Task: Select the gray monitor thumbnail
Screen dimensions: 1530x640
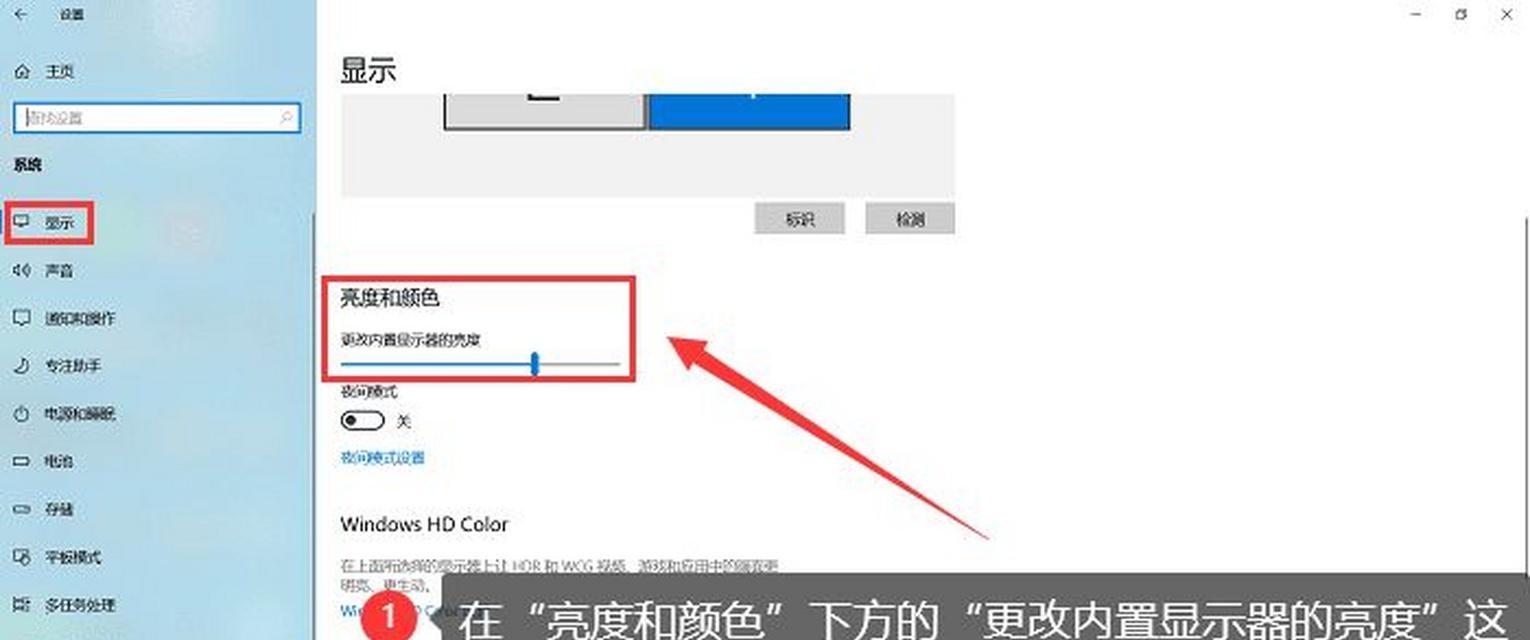Action: [545, 111]
